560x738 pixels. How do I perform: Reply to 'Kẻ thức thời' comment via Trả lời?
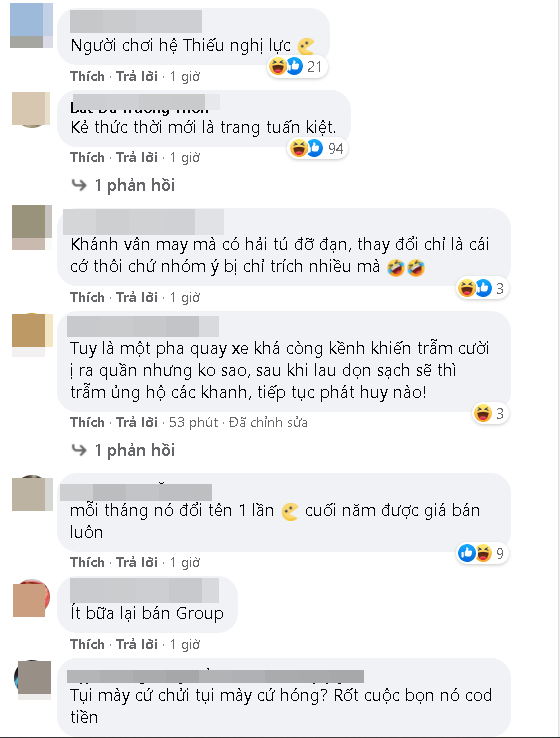point(136,157)
